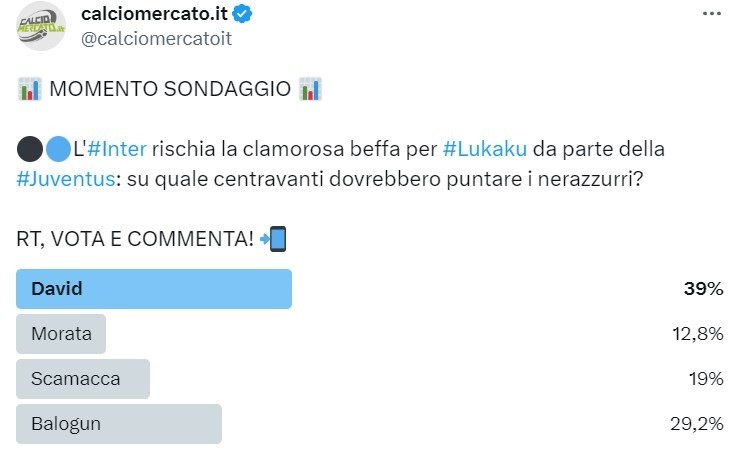The width and height of the screenshot is (740, 450).
Task: Open the #Inter hashtag
Action: 117,150
